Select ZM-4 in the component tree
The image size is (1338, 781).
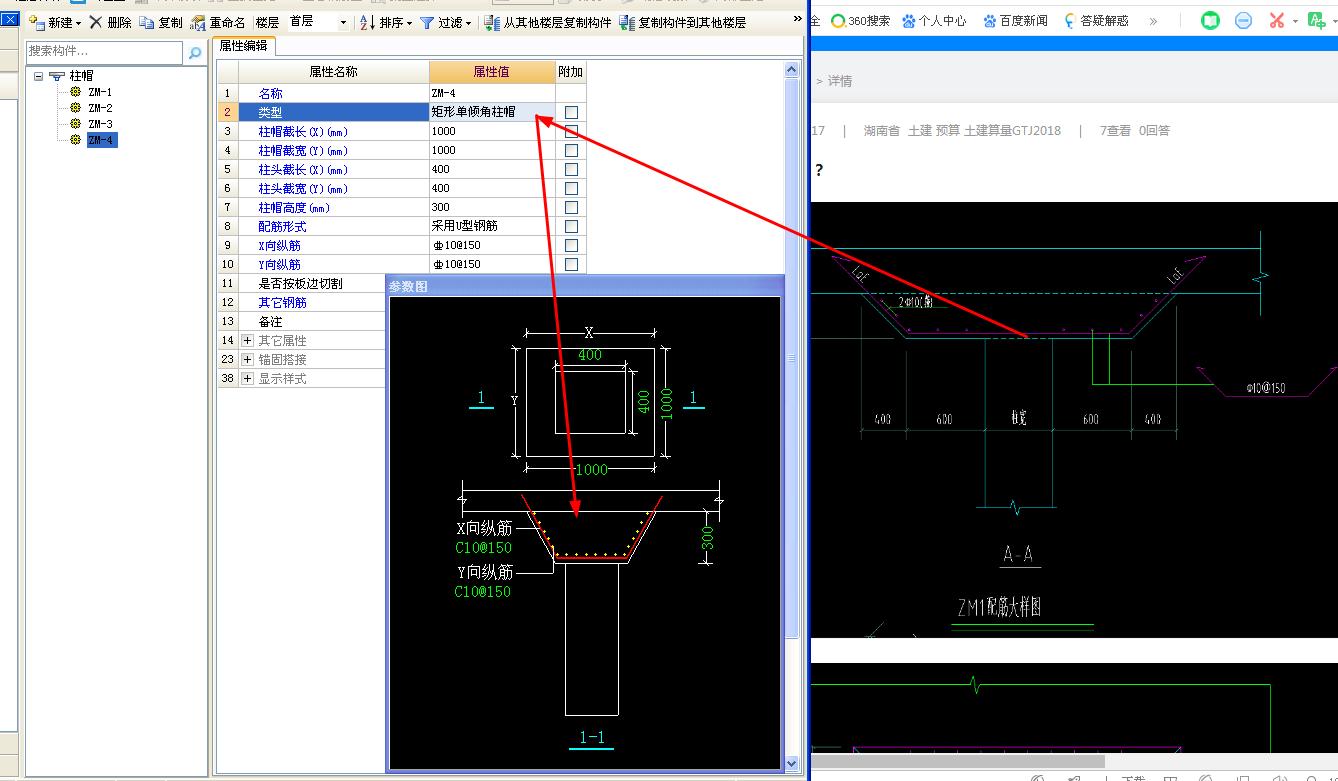click(101, 140)
